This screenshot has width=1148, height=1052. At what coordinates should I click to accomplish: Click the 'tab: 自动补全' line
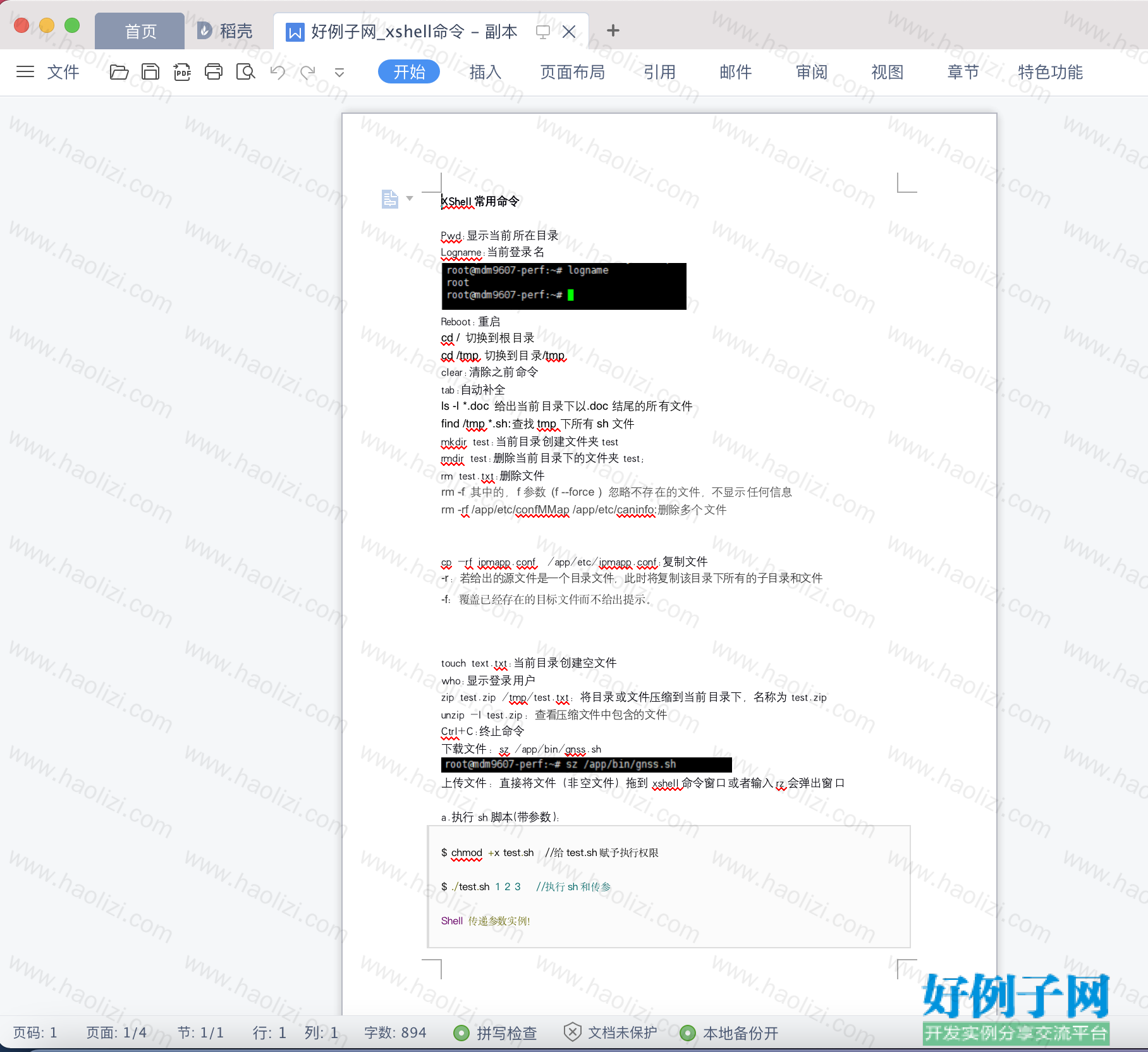click(x=473, y=390)
